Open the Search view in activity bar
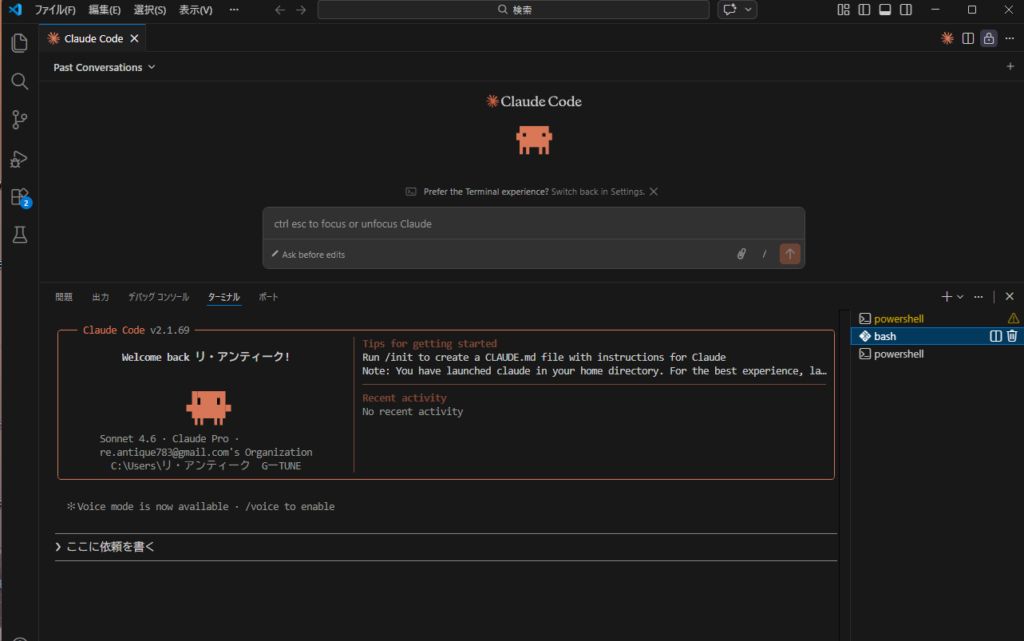 coord(18,82)
